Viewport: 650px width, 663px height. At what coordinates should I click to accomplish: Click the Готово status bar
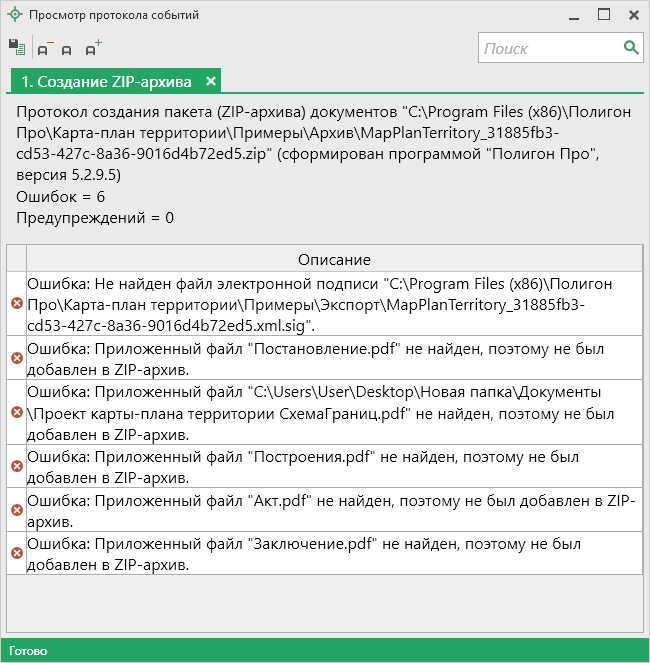325,651
